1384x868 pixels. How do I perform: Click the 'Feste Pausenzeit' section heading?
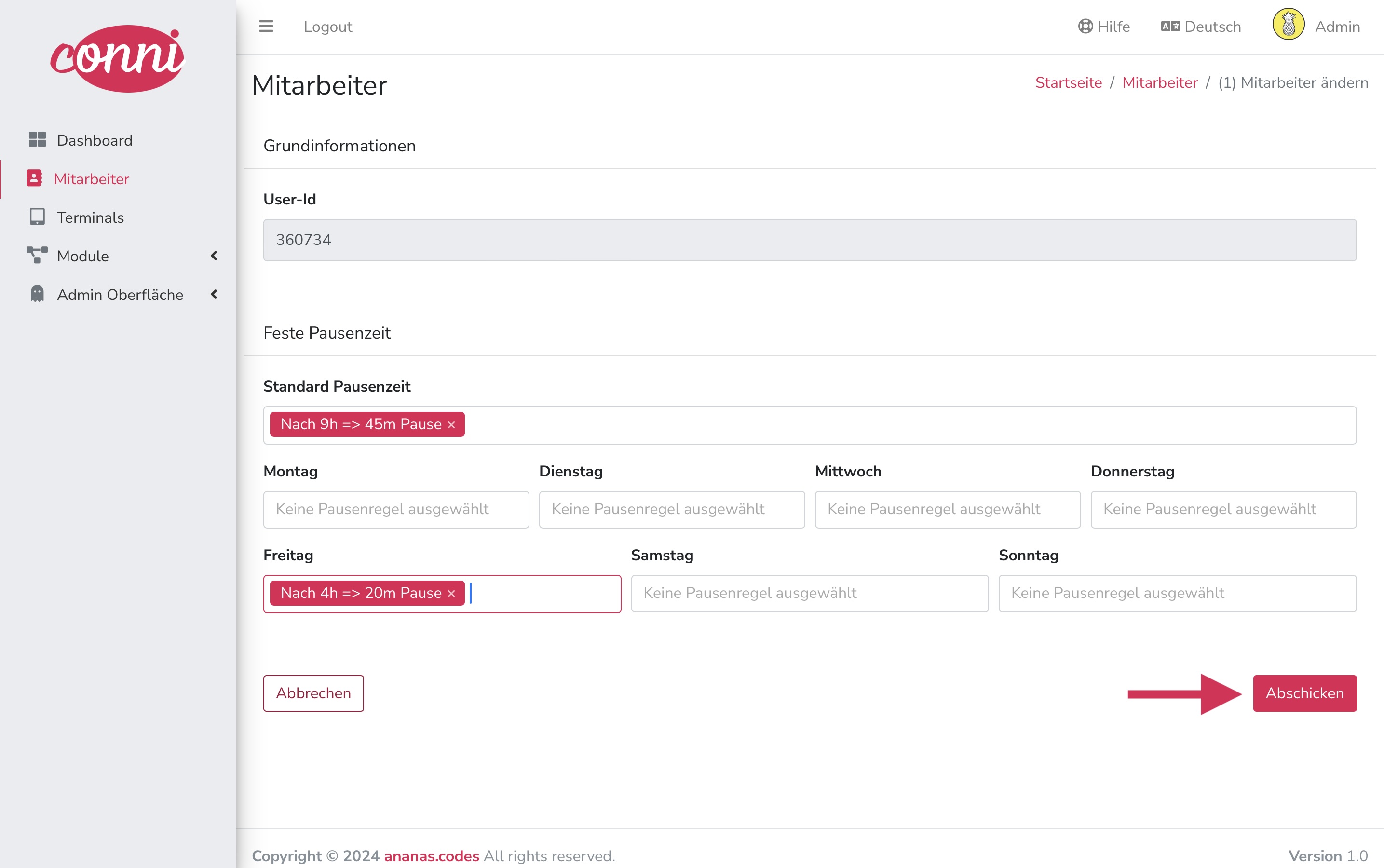click(x=326, y=333)
